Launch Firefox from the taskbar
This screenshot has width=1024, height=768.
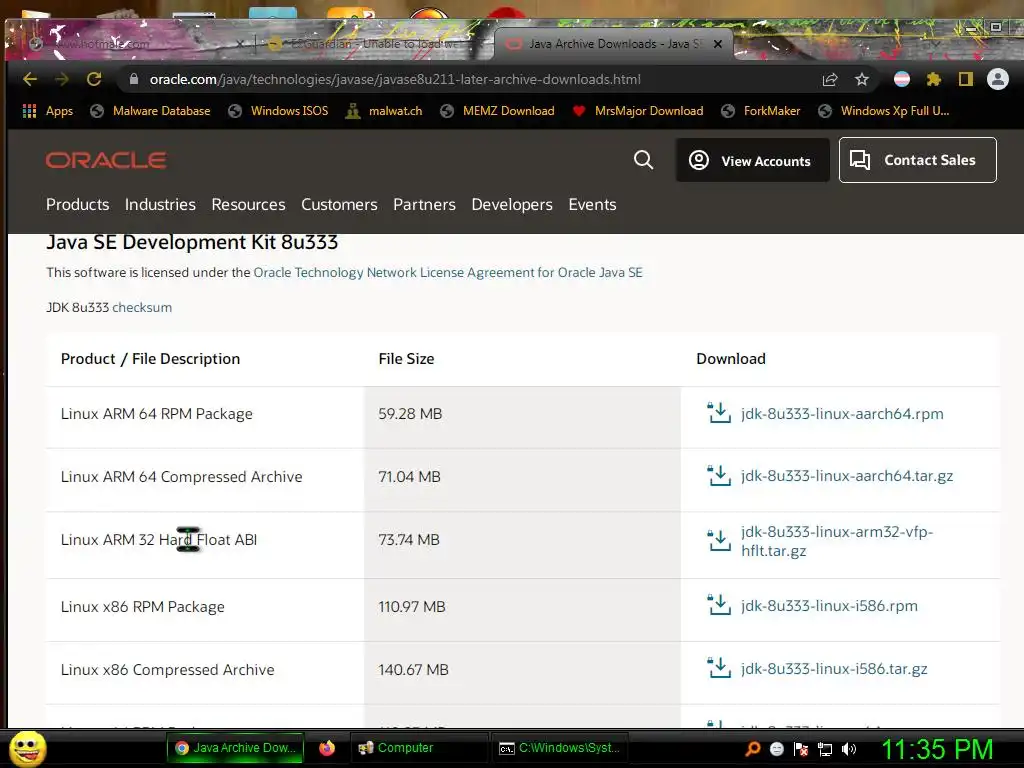pyautogui.click(x=327, y=748)
